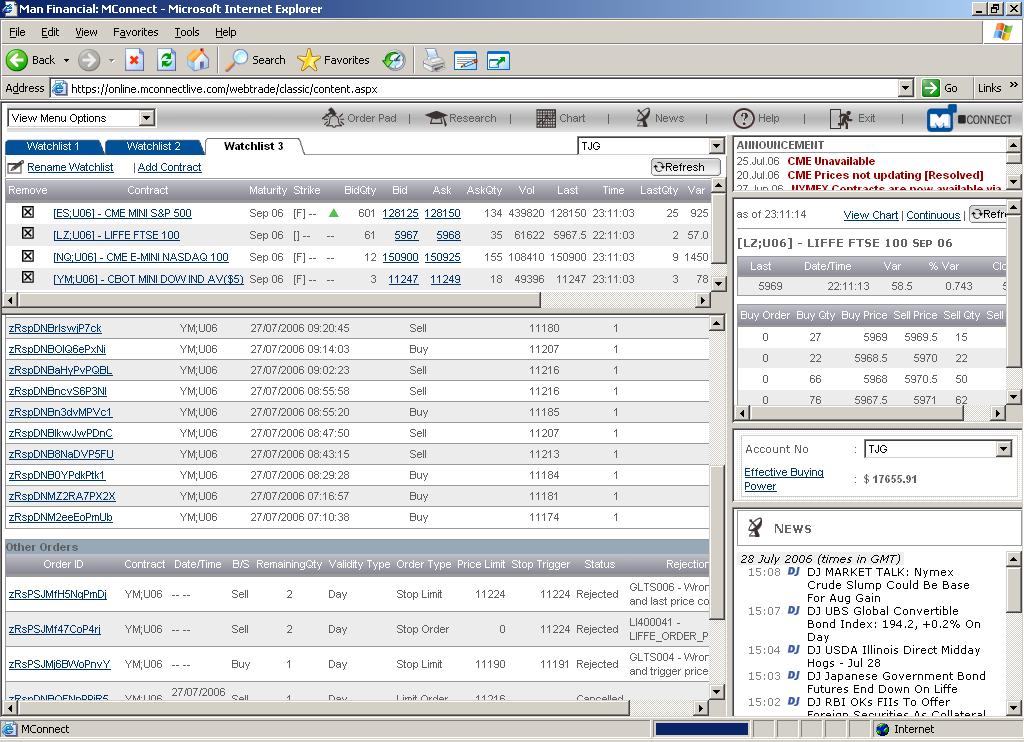Expand the View Menu Options dropdown
This screenshot has width=1024, height=742.
147,118
